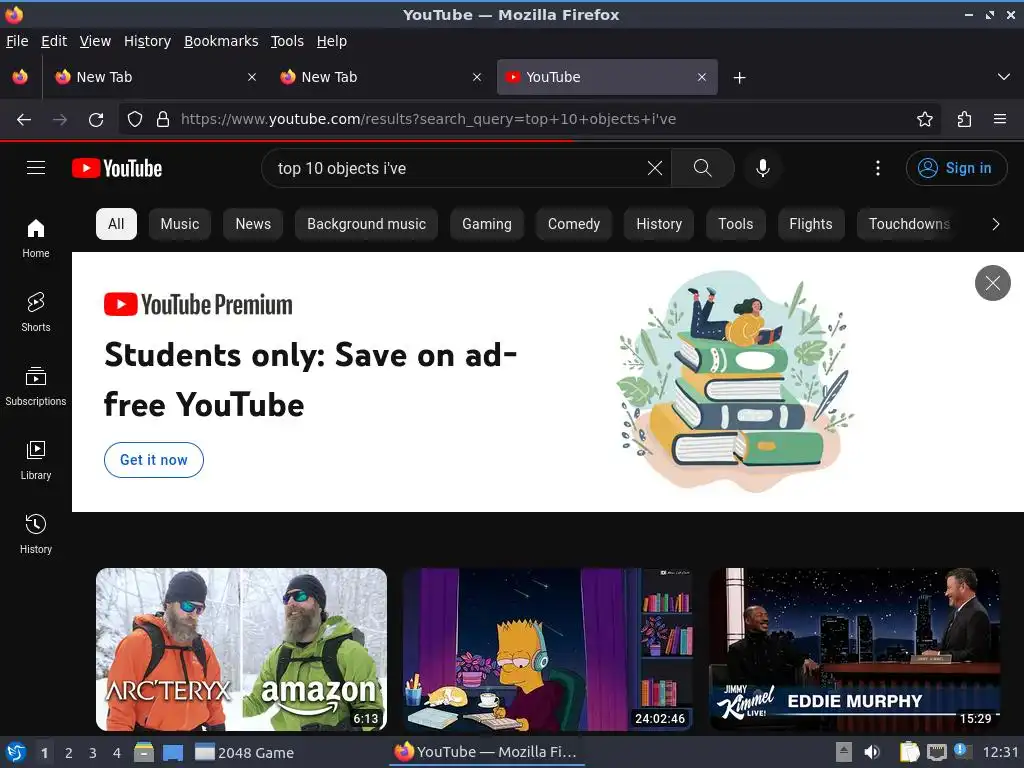The height and width of the screenshot is (768, 1024).
Task: Click the magnifier search button
Action: [x=703, y=168]
